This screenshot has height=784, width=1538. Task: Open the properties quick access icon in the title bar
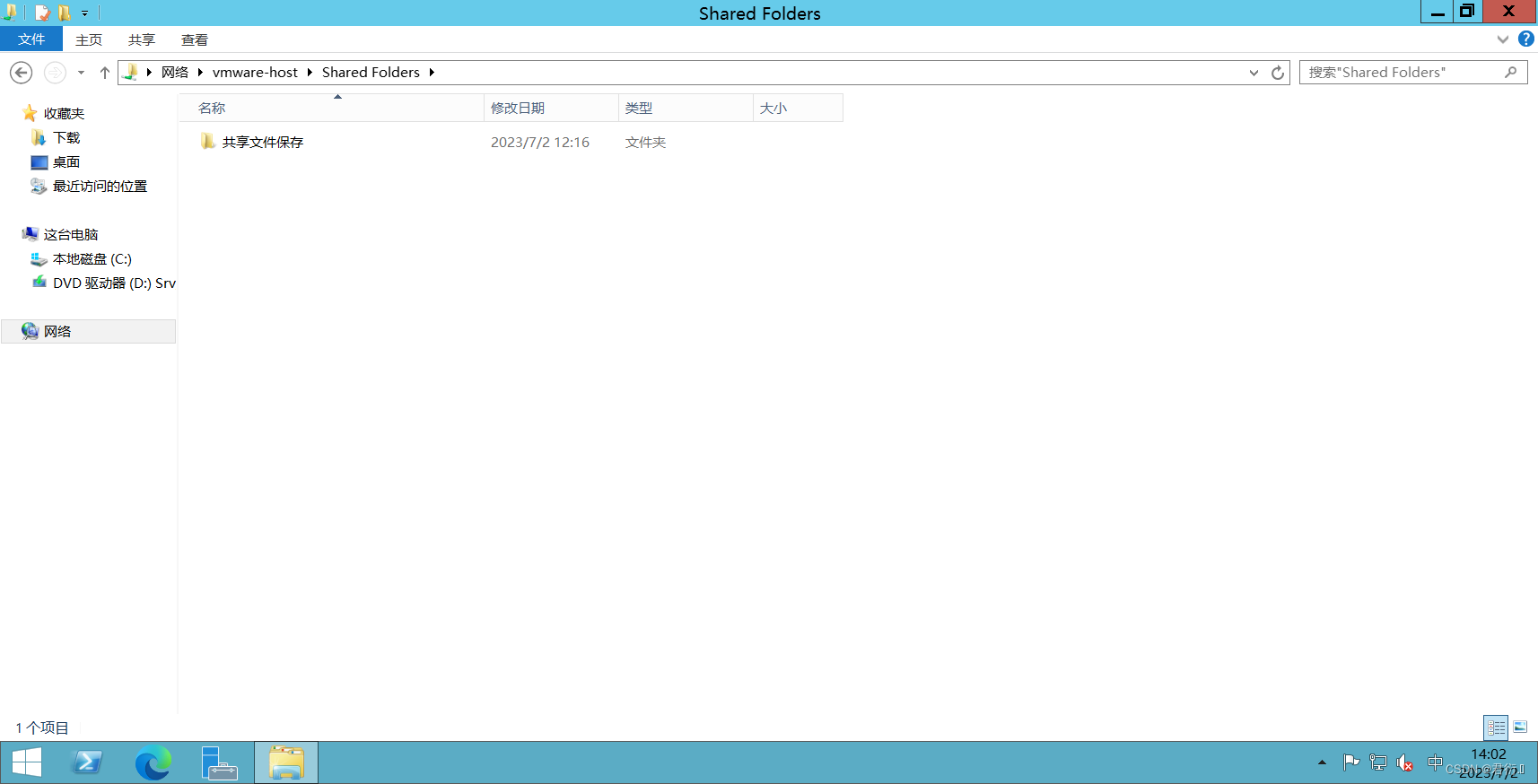click(41, 13)
